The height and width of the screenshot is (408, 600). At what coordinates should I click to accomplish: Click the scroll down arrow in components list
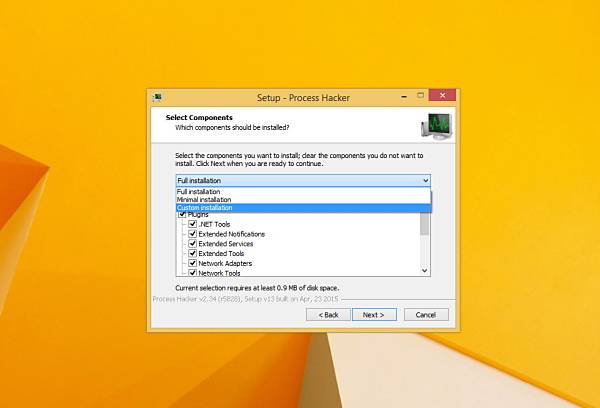(424, 271)
